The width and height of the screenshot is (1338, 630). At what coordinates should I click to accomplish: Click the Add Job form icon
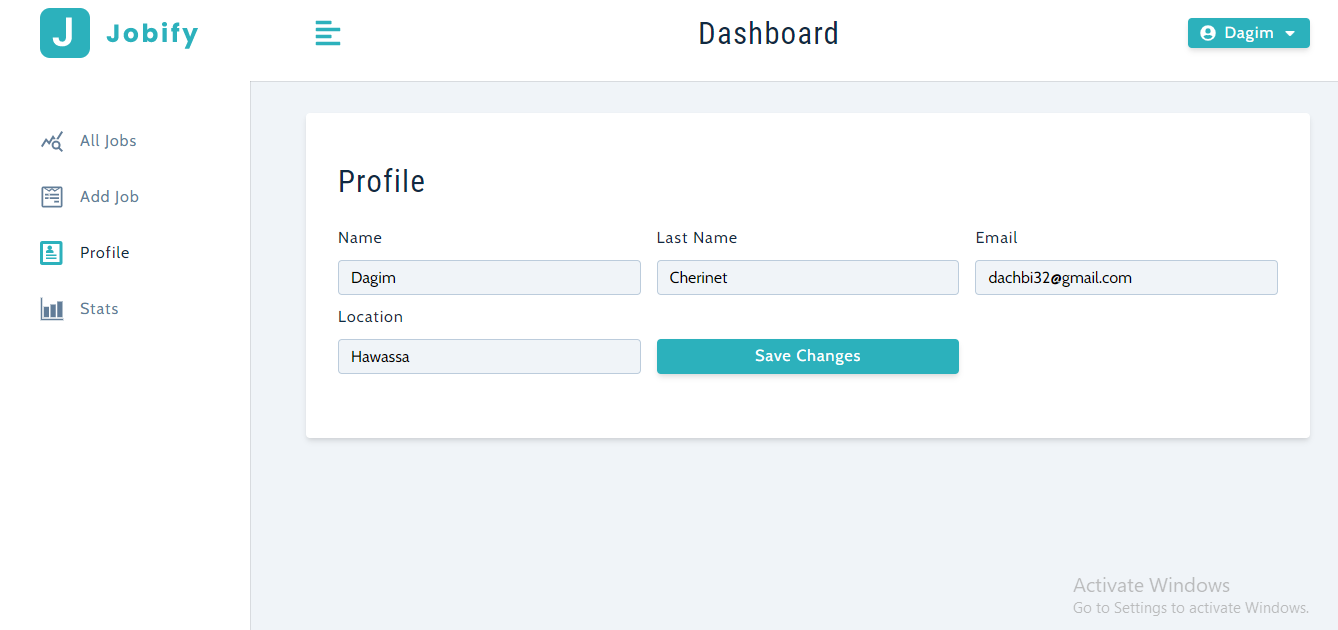click(51, 196)
